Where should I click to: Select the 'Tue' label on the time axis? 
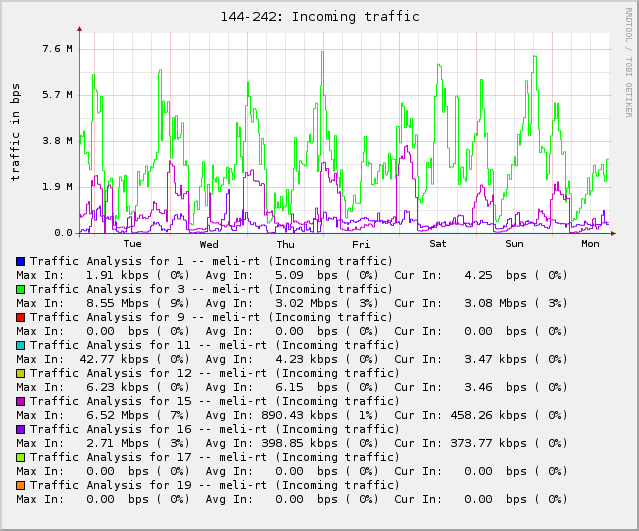[132, 244]
